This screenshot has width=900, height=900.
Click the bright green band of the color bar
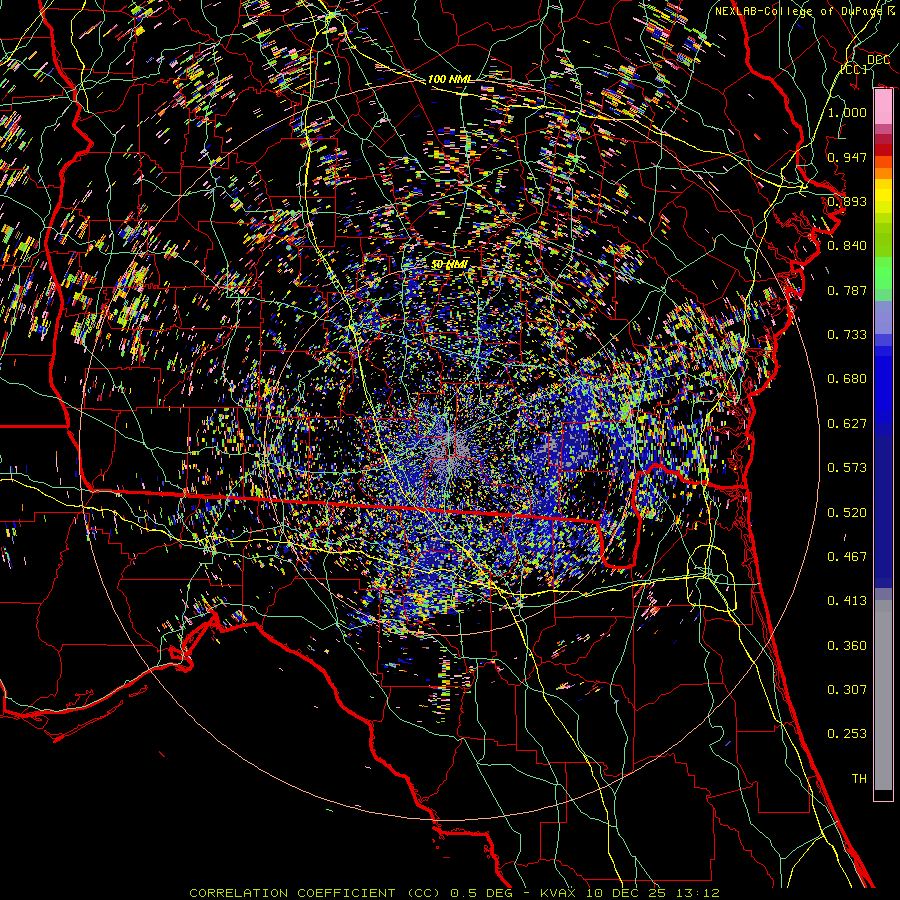pyautogui.click(x=883, y=273)
